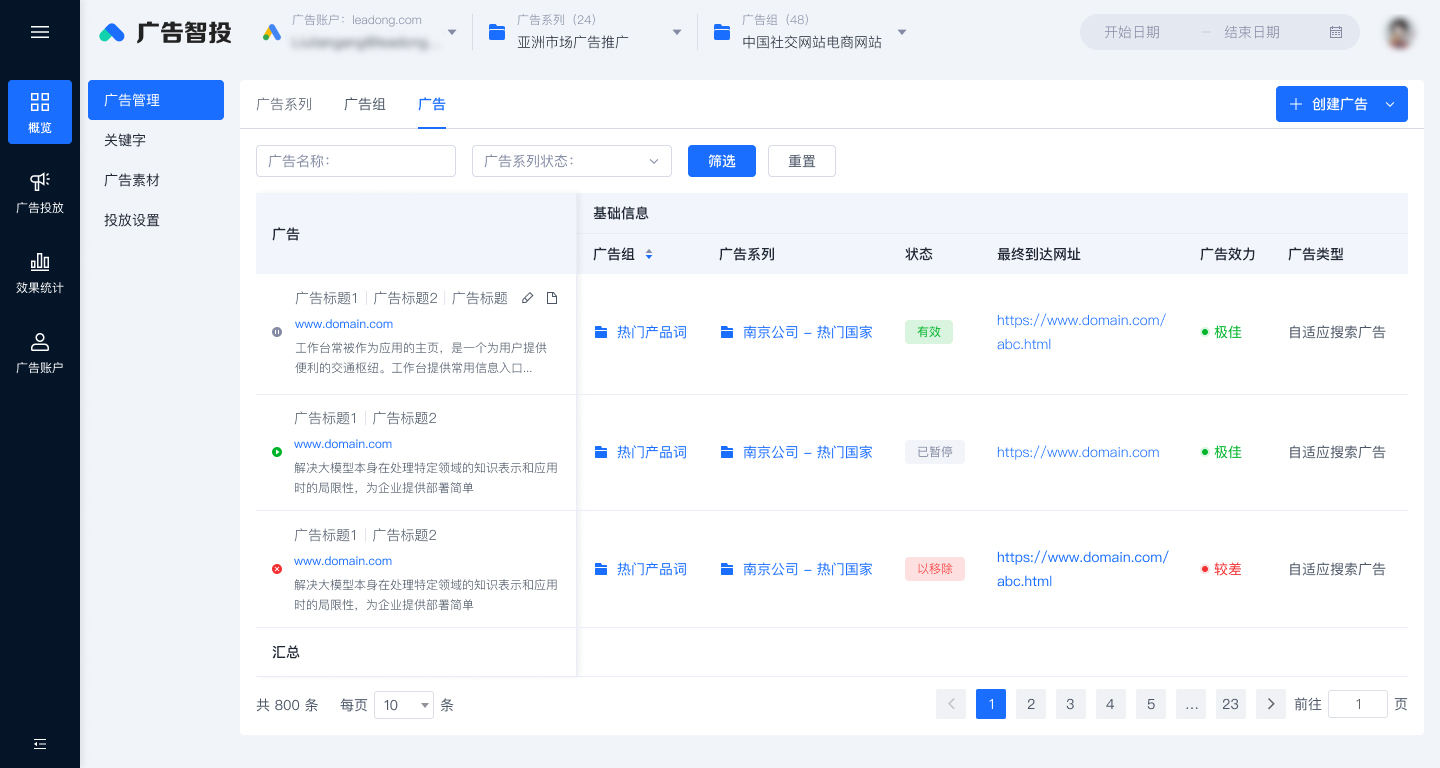Click the pencil edit icon on first ad
This screenshot has width=1440, height=768.
coord(528,298)
